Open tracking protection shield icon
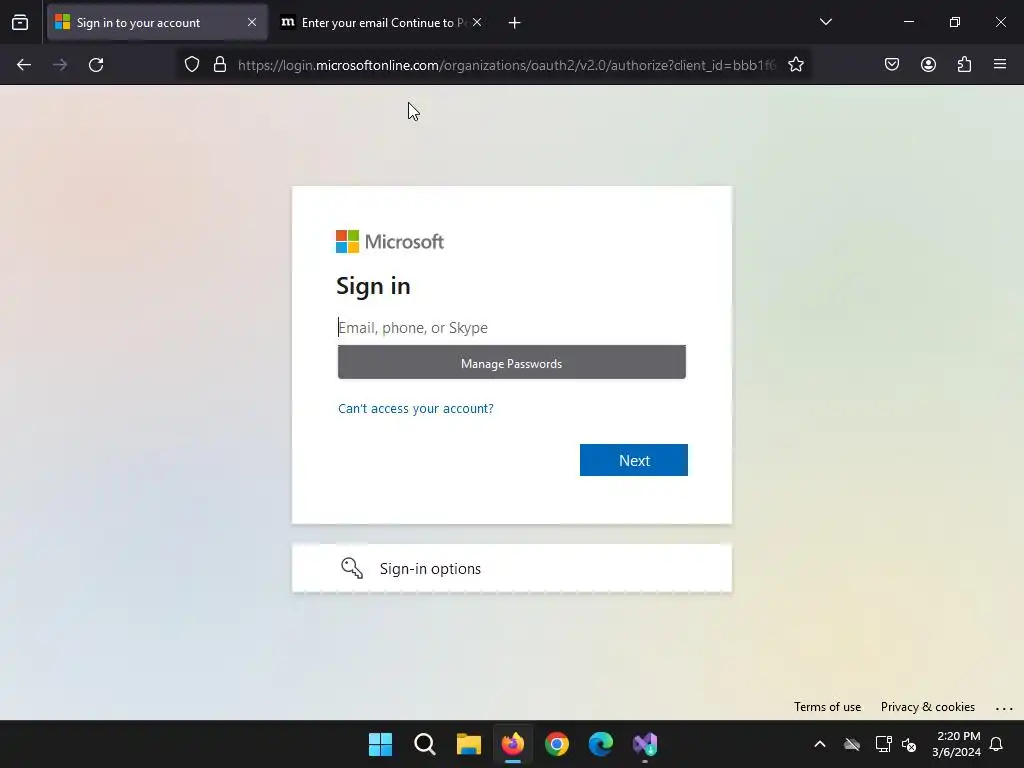Image resolution: width=1024 pixels, height=768 pixels. point(191,65)
